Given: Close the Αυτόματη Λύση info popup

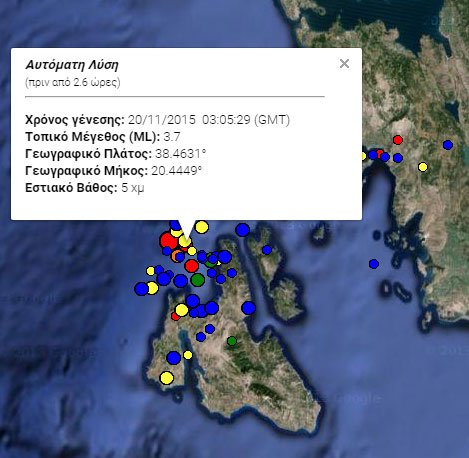Looking at the screenshot, I should [x=344, y=63].
